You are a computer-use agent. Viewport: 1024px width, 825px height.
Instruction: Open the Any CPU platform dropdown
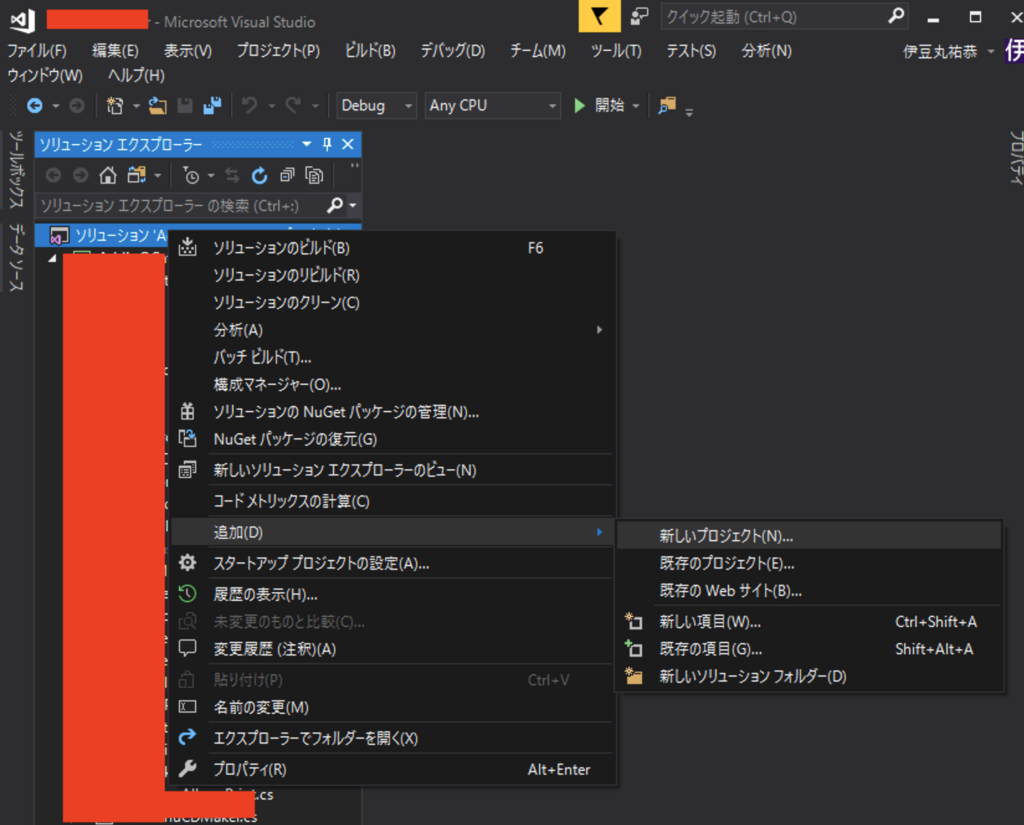pyautogui.click(x=492, y=104)
